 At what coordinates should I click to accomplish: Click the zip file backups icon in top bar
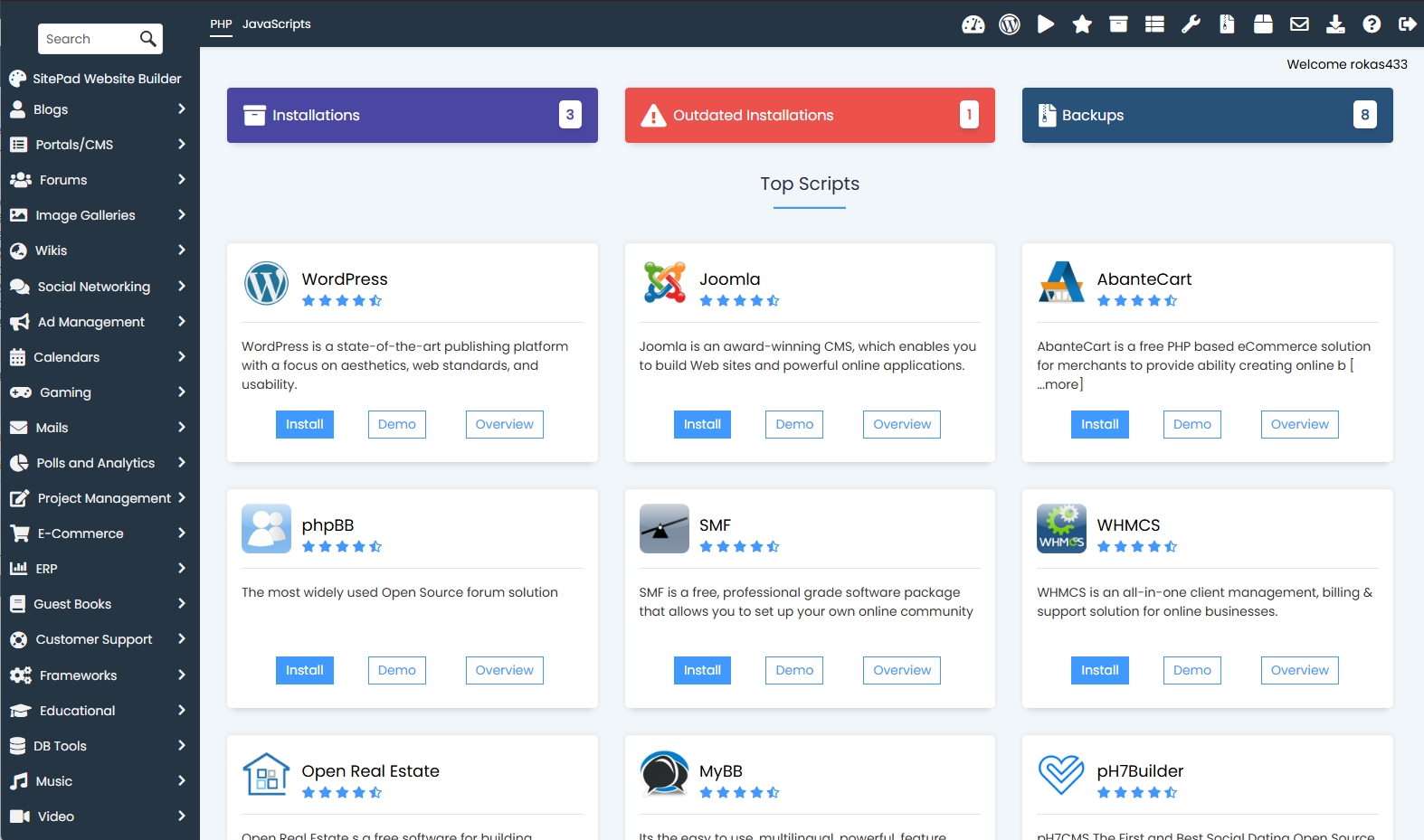[1227, 24]
